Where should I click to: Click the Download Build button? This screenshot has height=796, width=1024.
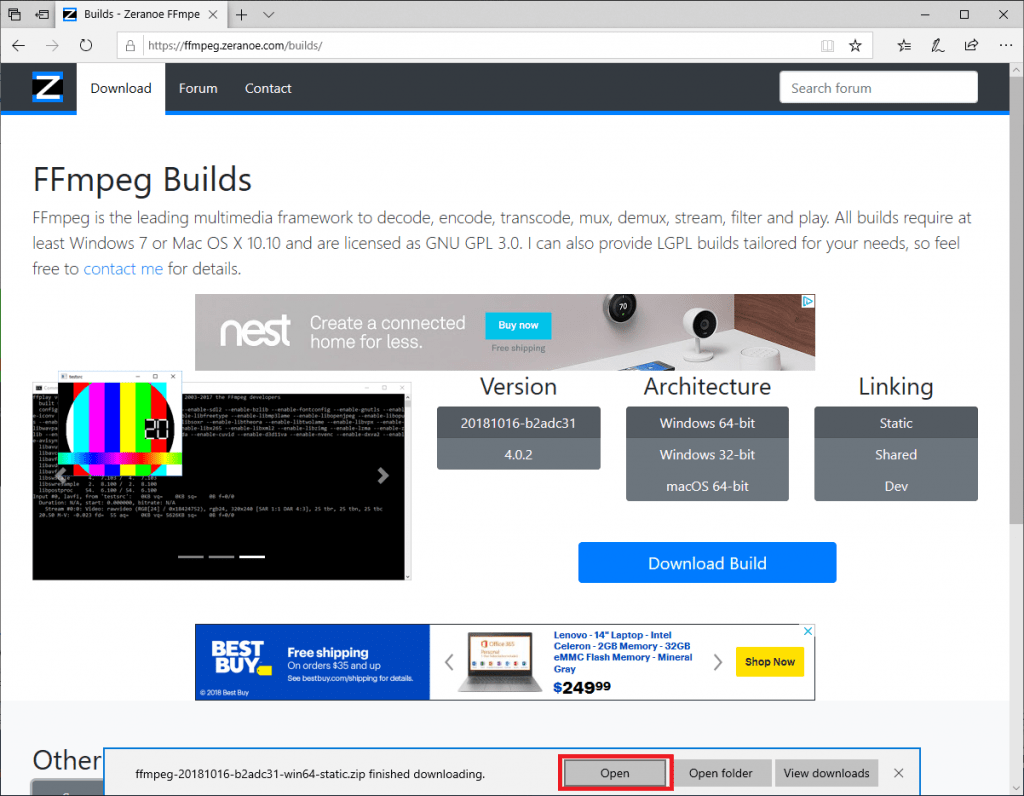click(707, 563)
